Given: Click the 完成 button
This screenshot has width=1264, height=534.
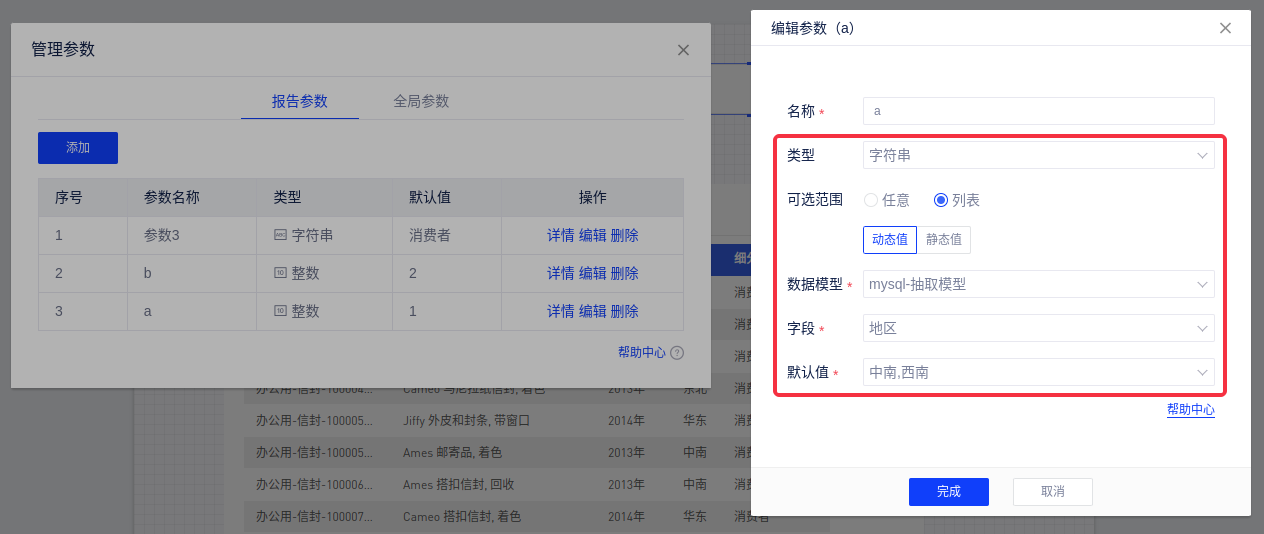Looking at the screenshot, I should (948, 491).
